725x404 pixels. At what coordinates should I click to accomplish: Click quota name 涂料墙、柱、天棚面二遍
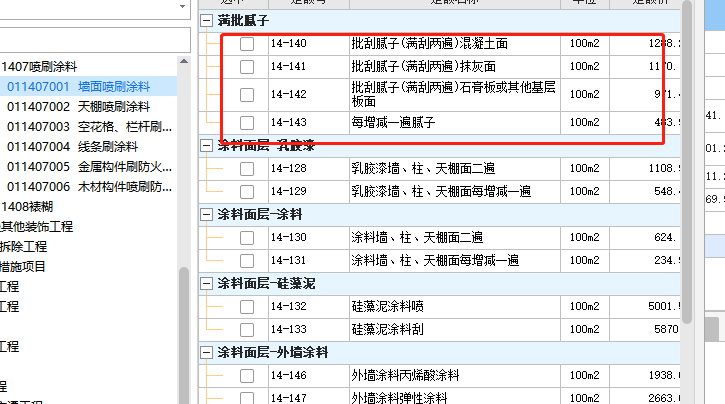[417, 238]
